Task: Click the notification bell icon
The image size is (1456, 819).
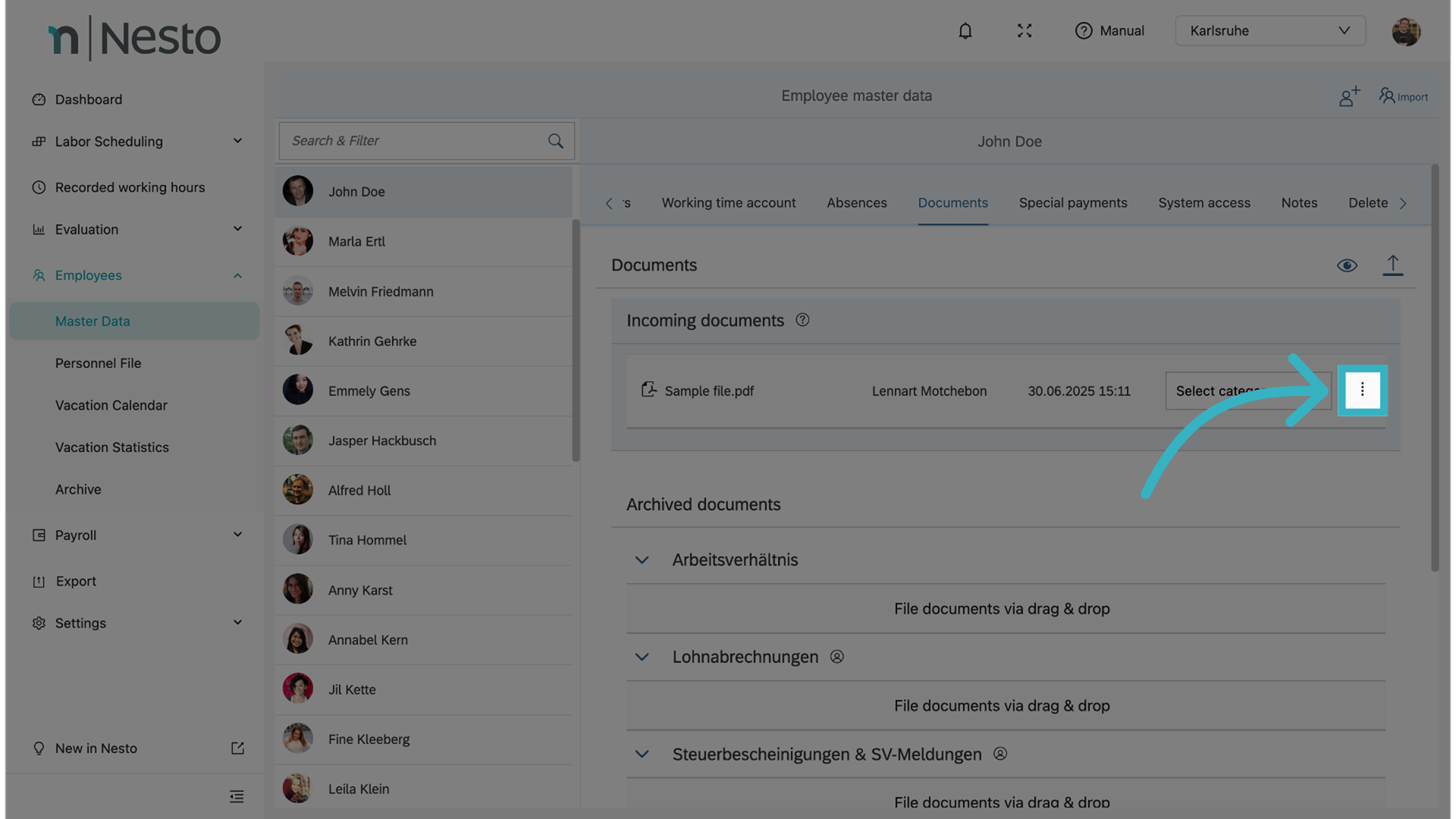Action: (965, 31)
